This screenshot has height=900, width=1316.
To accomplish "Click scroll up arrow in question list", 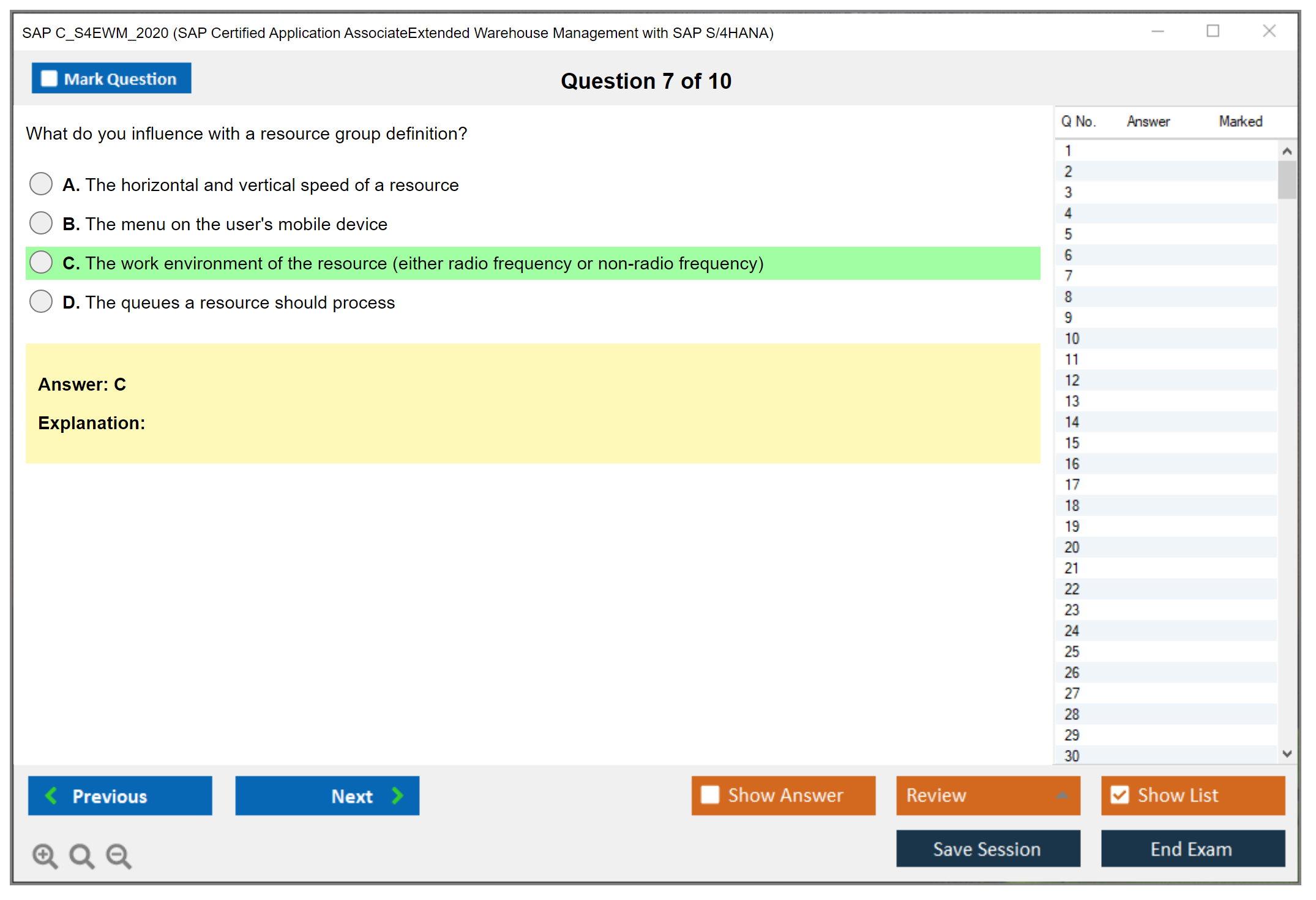I will (1287, 151).
